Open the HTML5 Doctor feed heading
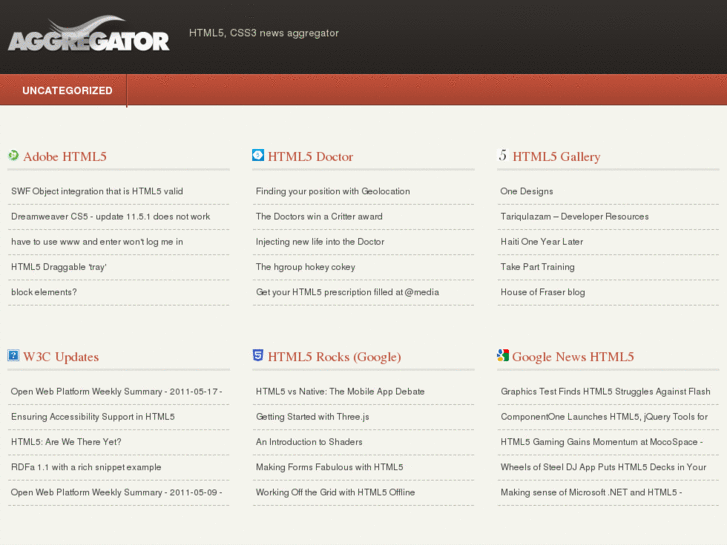The height and width of the screenshot is (545, 727). [311, 157]
